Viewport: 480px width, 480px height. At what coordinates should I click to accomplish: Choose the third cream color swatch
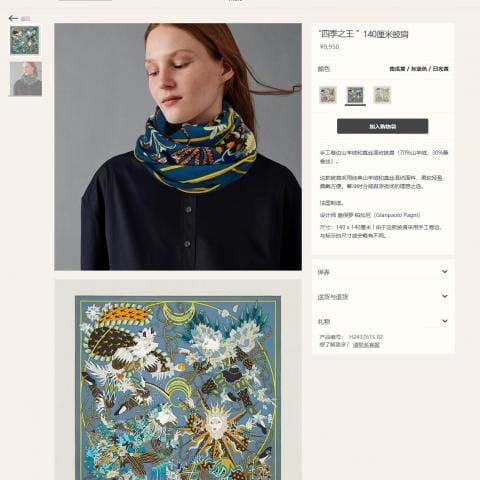[382, 95]
